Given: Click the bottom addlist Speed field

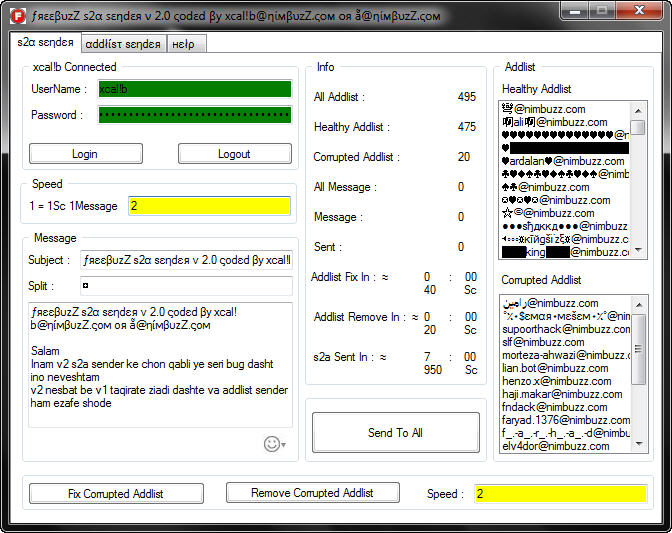Looking at the screenshot, I should pyautogui.click(x=561, y=494).
